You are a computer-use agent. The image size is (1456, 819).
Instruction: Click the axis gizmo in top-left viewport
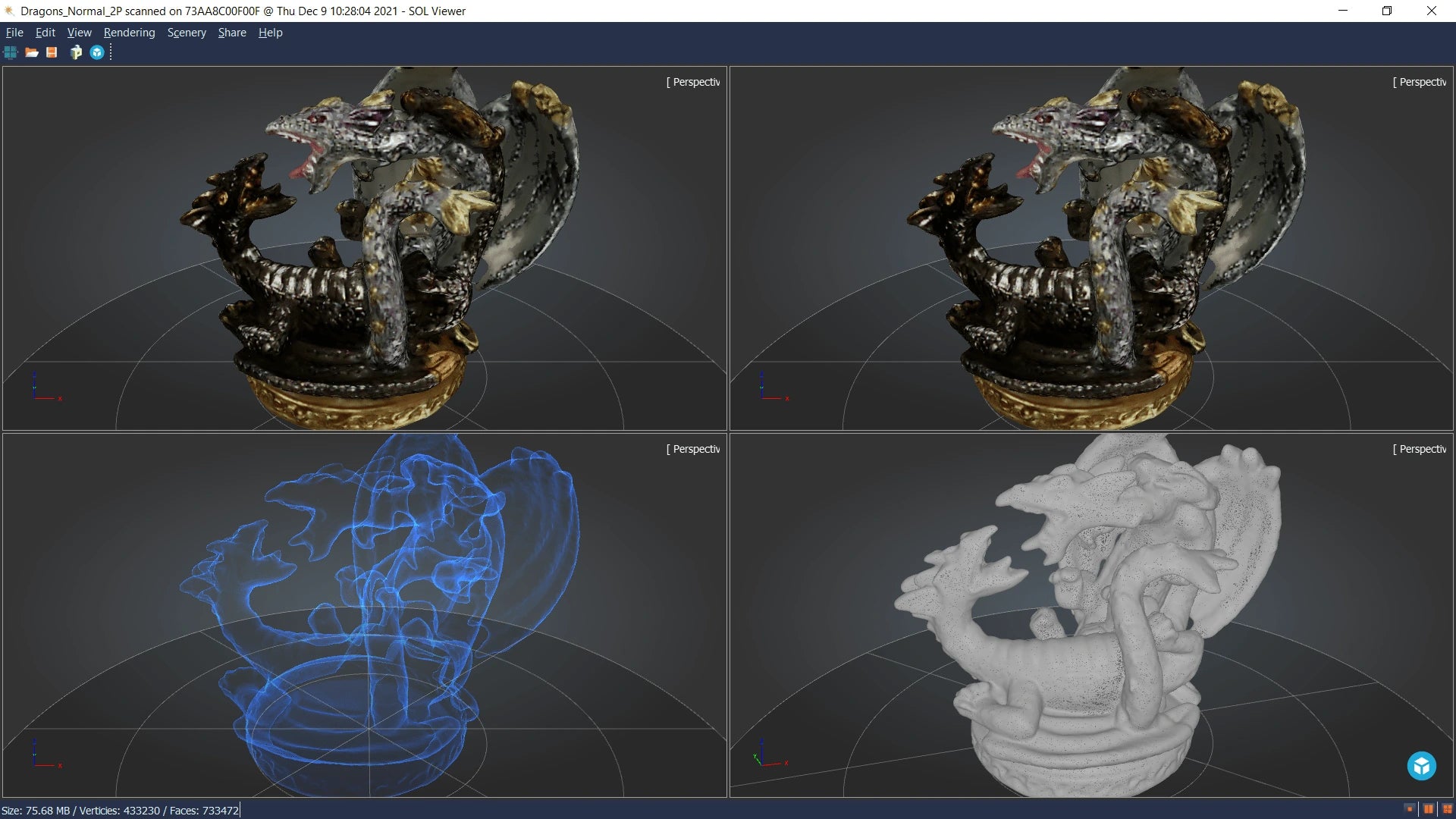tap(45, 387)
